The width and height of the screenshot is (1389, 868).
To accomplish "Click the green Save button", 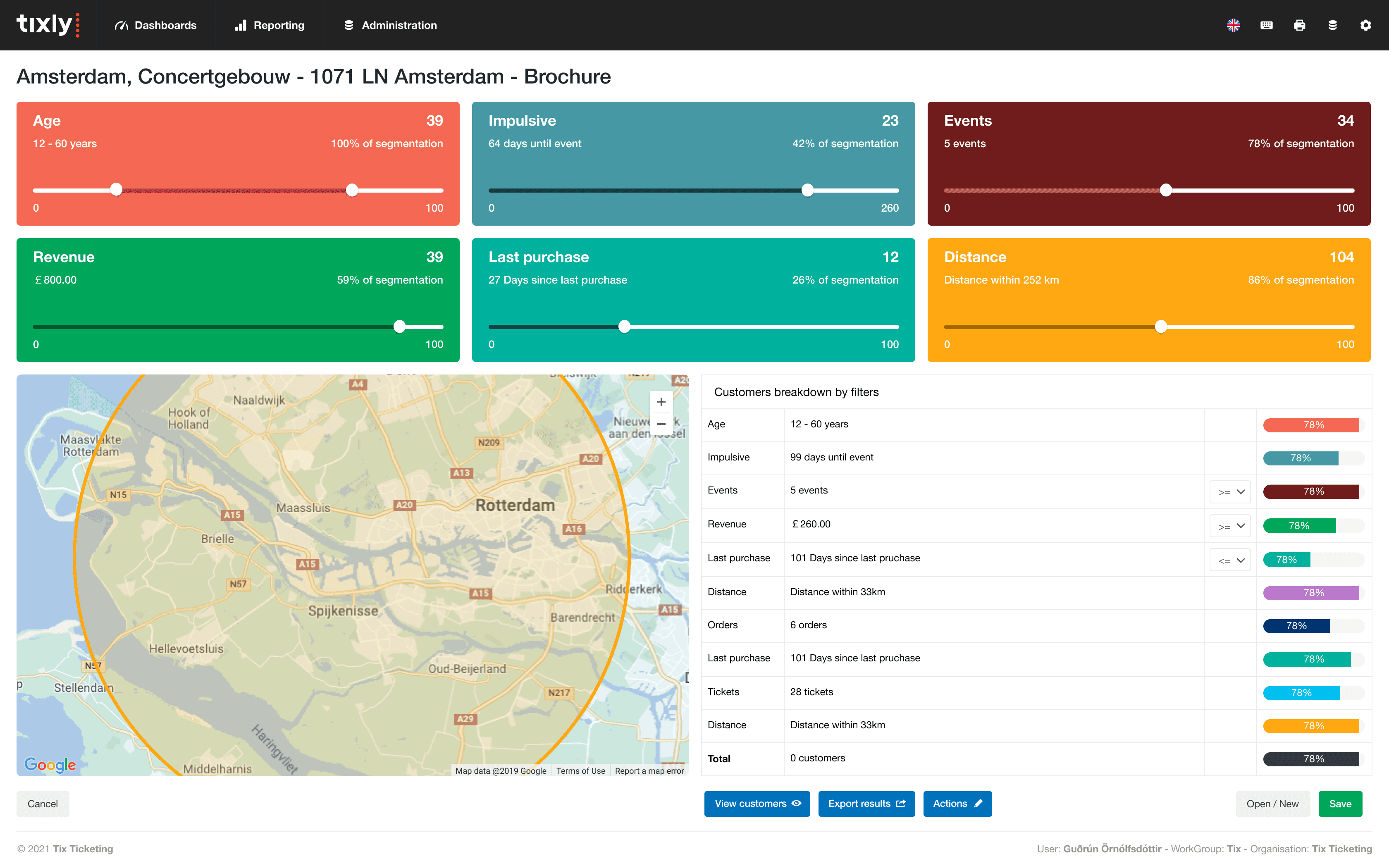I will (1340, 804).
